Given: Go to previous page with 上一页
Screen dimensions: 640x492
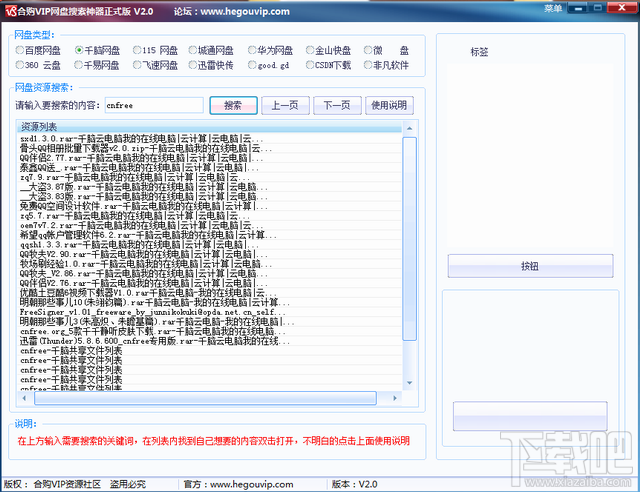Looking at the screenshot, I should tap(285, 105).
